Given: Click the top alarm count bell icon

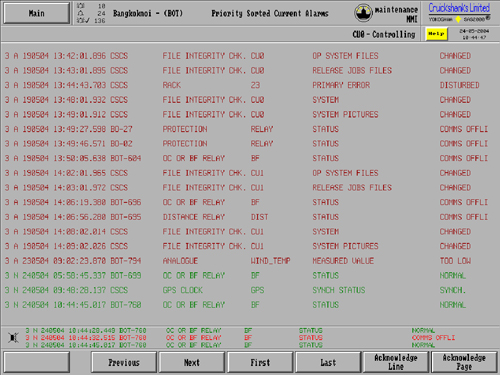Looking at the screenshot, I should click(81, 6).
